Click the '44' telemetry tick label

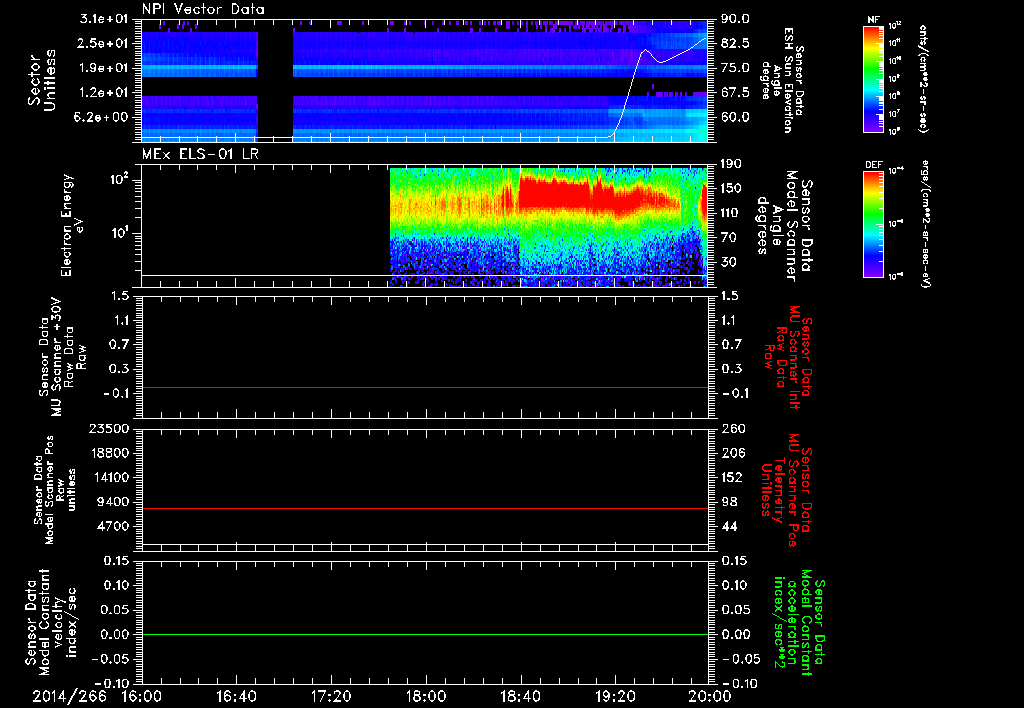(x=729, y=526)
